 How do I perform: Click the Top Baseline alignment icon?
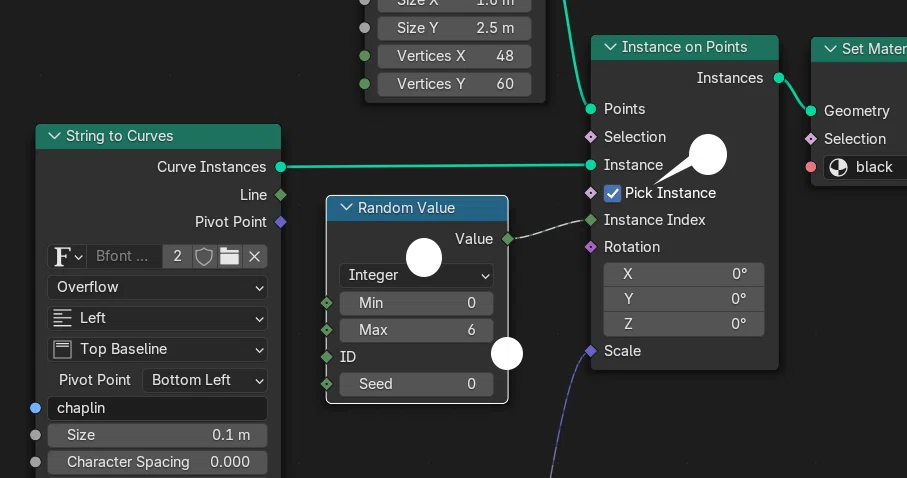point(62,349)
